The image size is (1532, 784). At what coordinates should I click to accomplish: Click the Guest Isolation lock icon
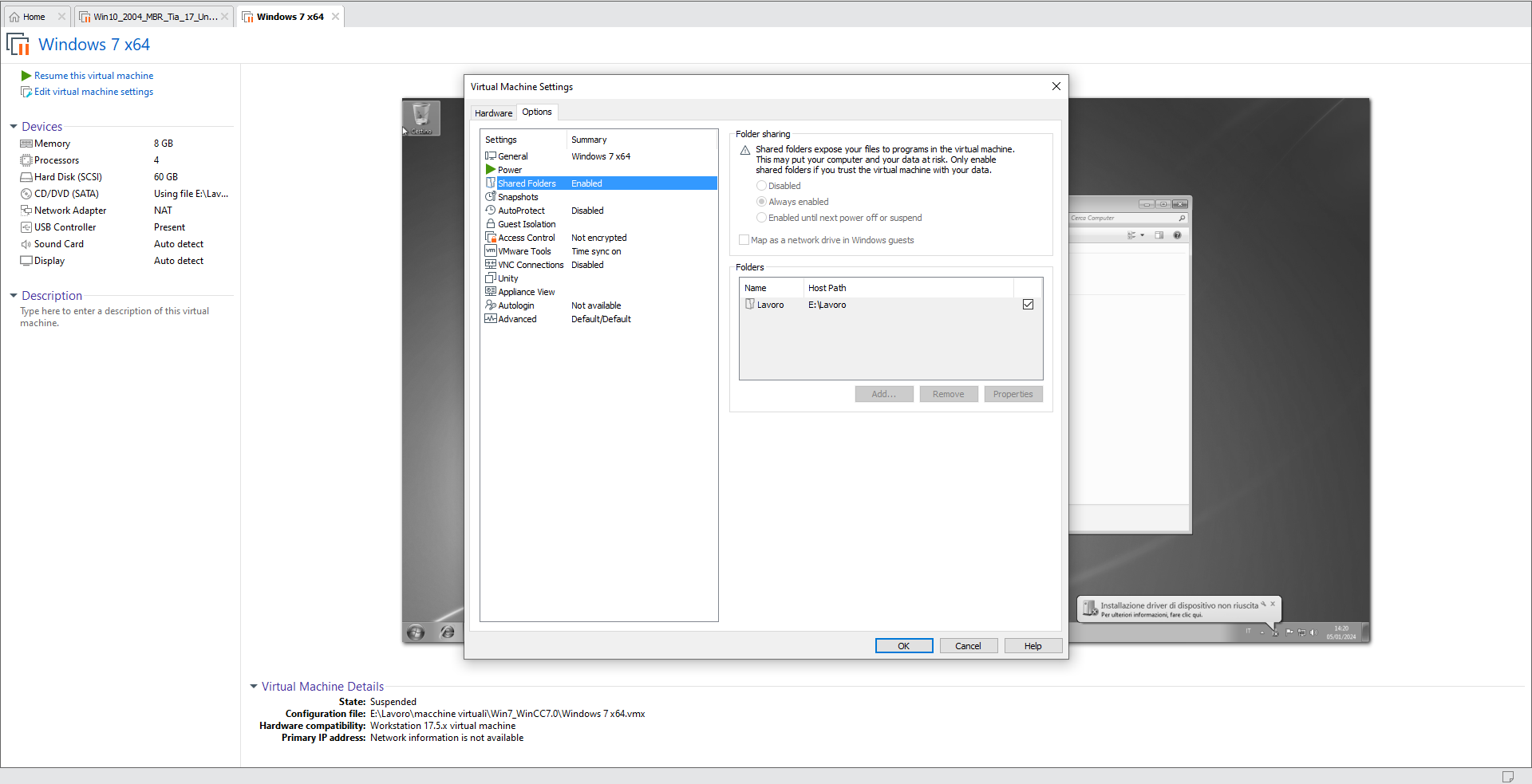click(x=491, y=223)
